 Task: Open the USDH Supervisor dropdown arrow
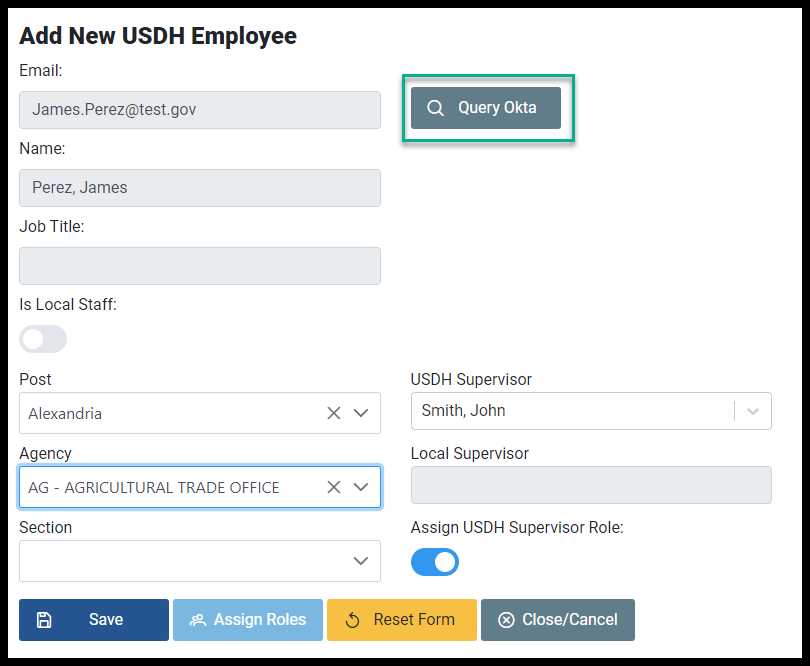coord(753,411)
